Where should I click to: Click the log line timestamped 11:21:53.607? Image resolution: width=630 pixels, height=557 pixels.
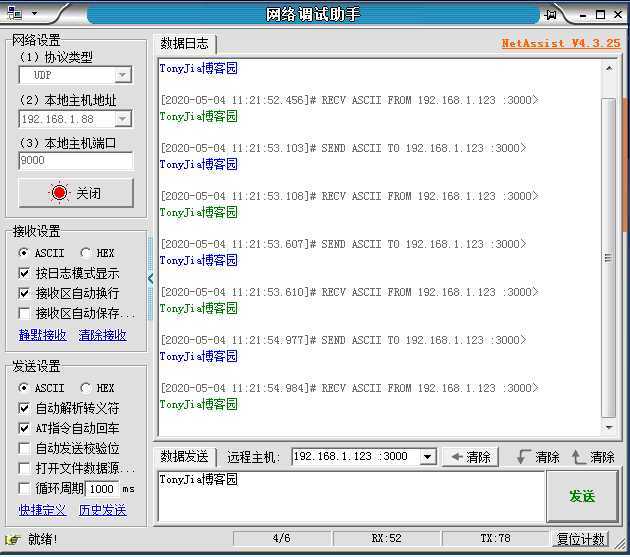tap(343, 244)
